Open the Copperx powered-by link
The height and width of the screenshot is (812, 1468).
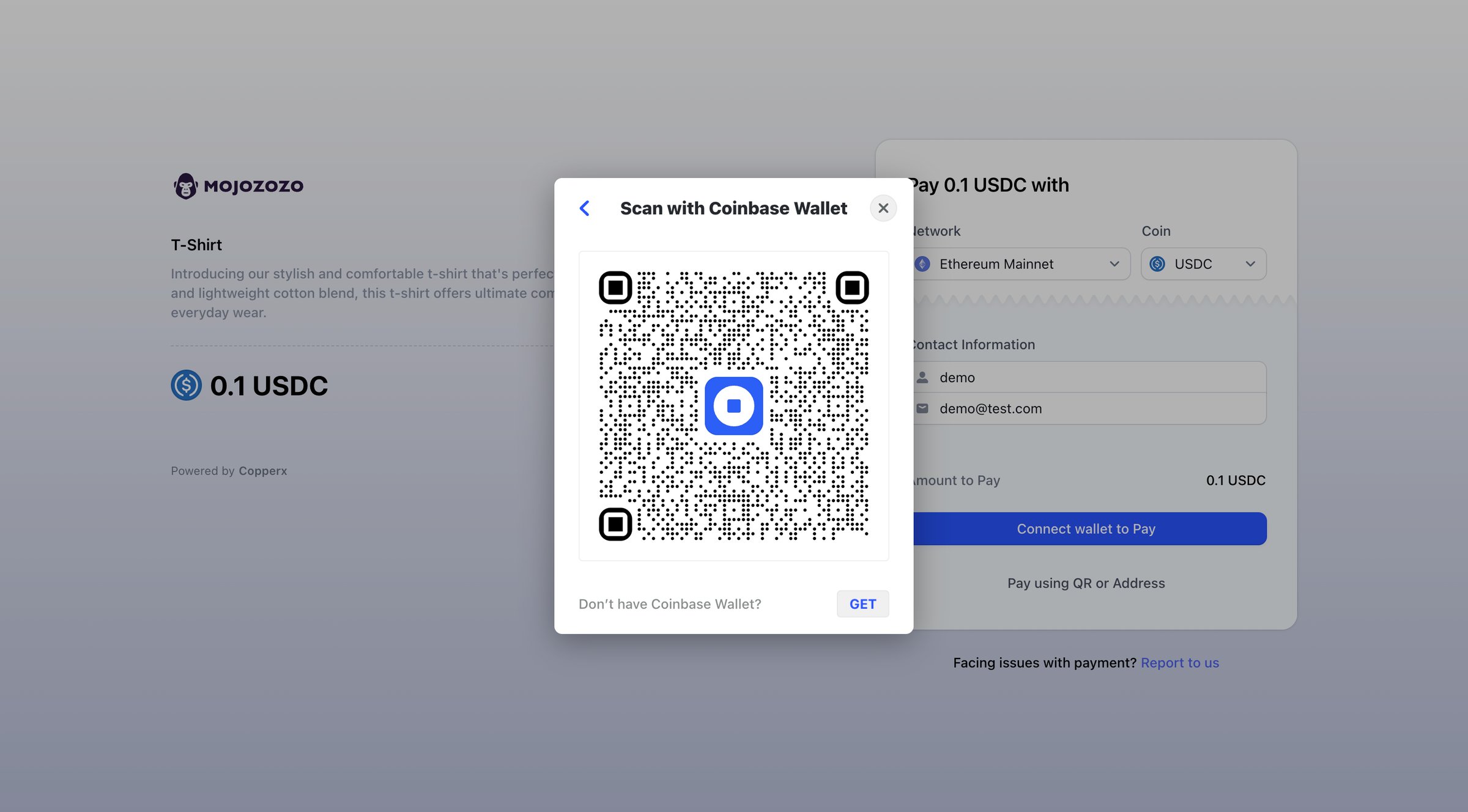tap(262, 471)
